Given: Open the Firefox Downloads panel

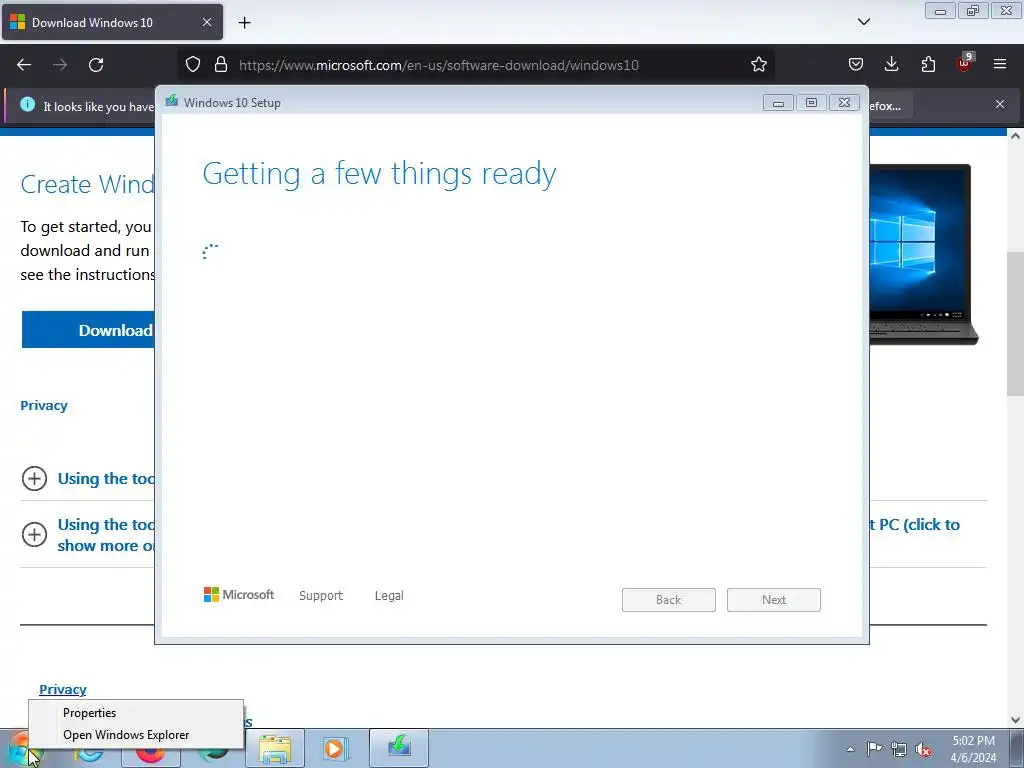Looking at the screenshot, I should coord(891,65).
